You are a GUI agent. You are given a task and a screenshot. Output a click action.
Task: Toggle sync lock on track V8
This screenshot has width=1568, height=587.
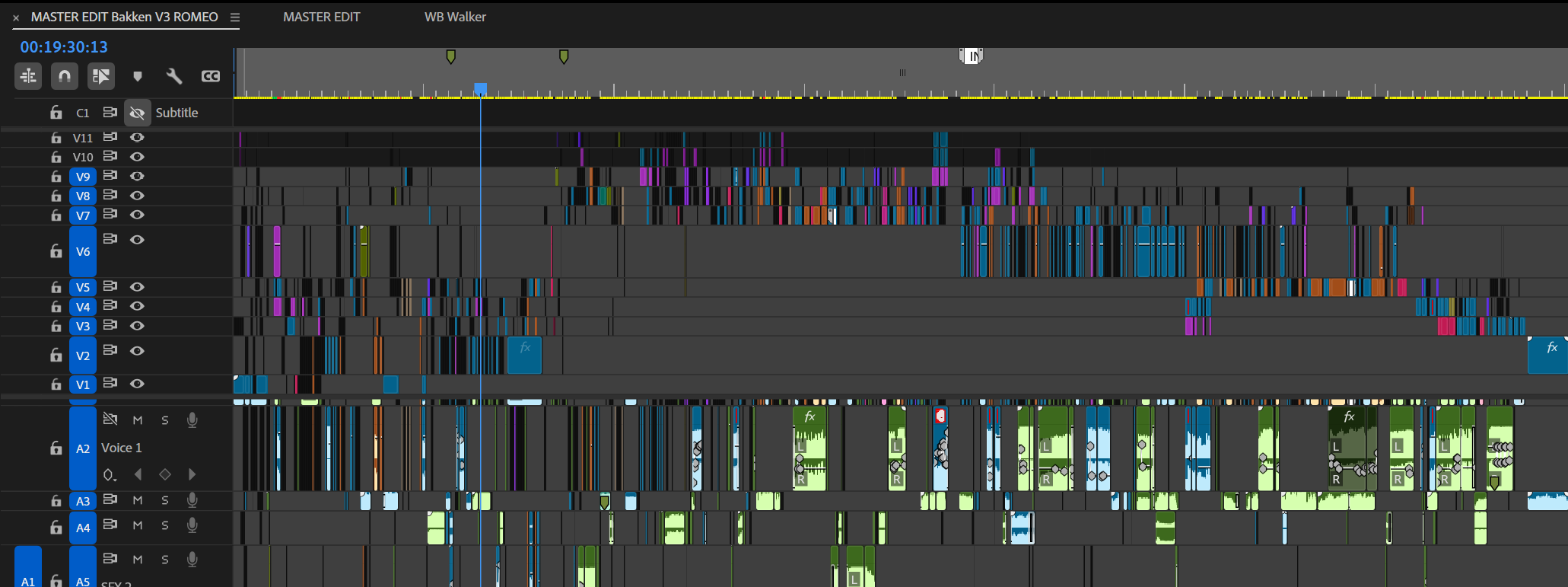[x=110, y=195]
